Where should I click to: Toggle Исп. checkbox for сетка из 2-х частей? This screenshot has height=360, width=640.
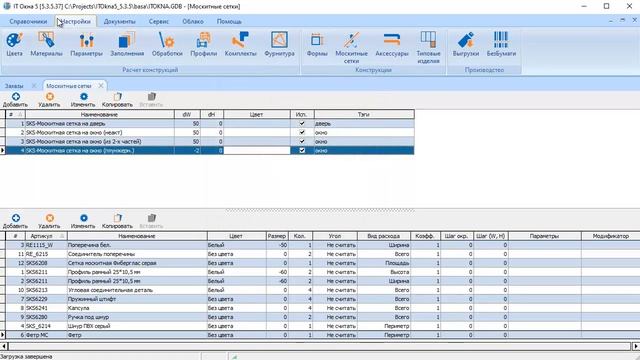(x=302, y=141)
